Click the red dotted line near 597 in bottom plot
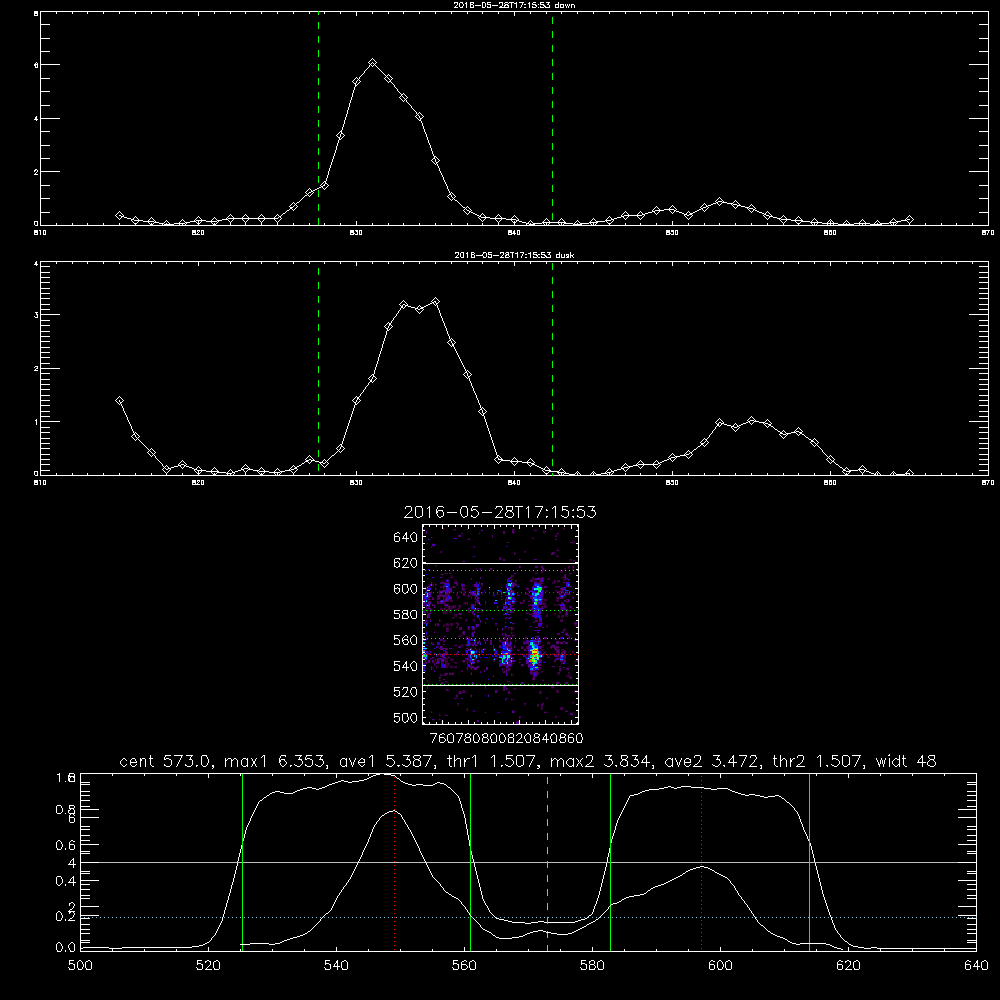The image size is (1000, 1000). point(702,862)
